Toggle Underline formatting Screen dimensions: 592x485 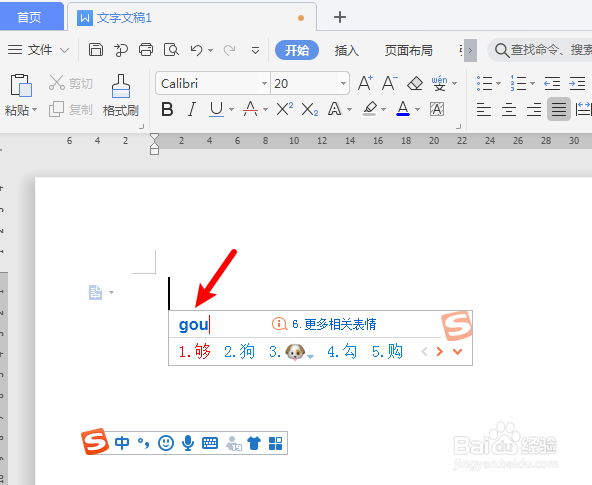click(x=217, y=109)
